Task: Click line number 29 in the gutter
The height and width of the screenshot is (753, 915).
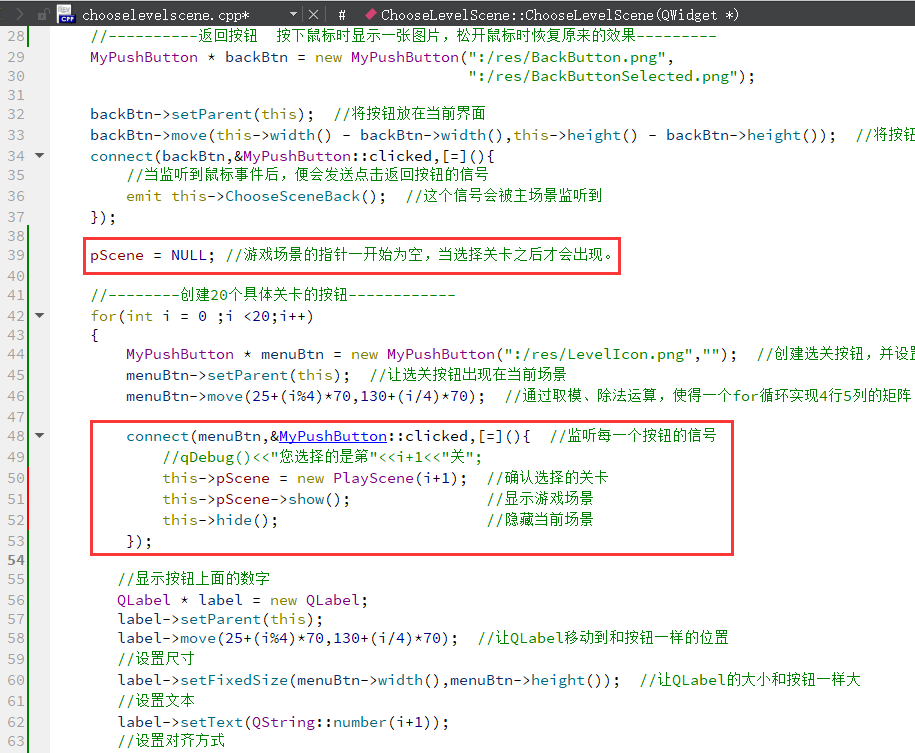Action: (x=16, y=57)
